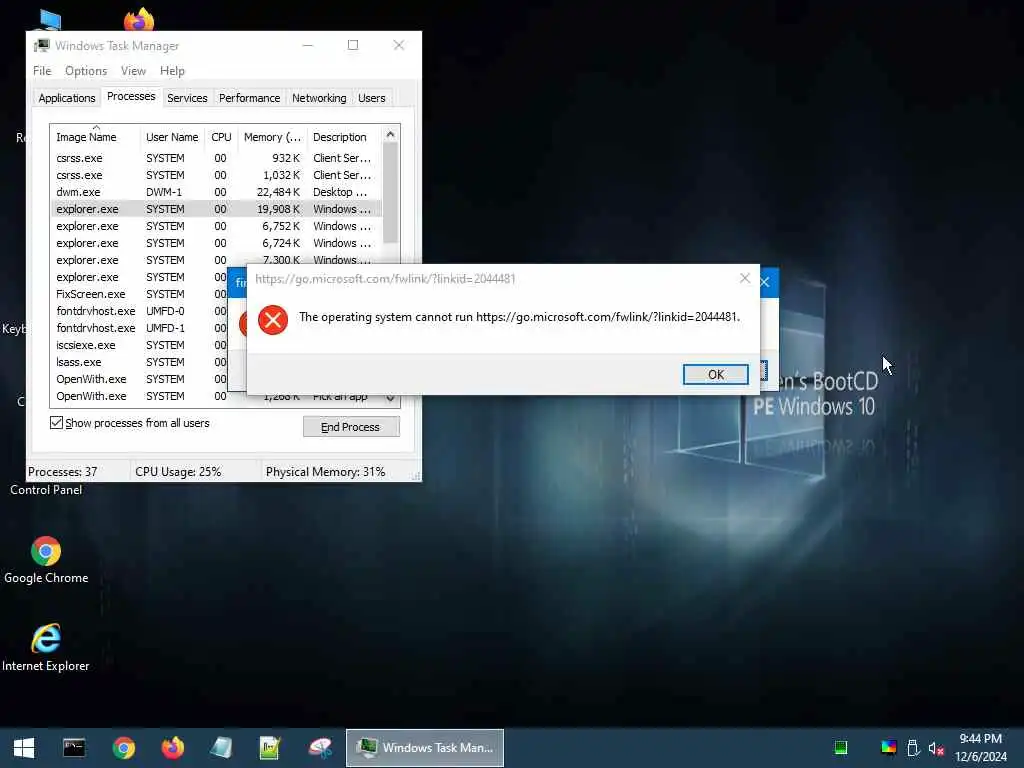The image size is (1024, 768).
Task: Open the blue notebook taskbar icon
Action: pos(221,748)
